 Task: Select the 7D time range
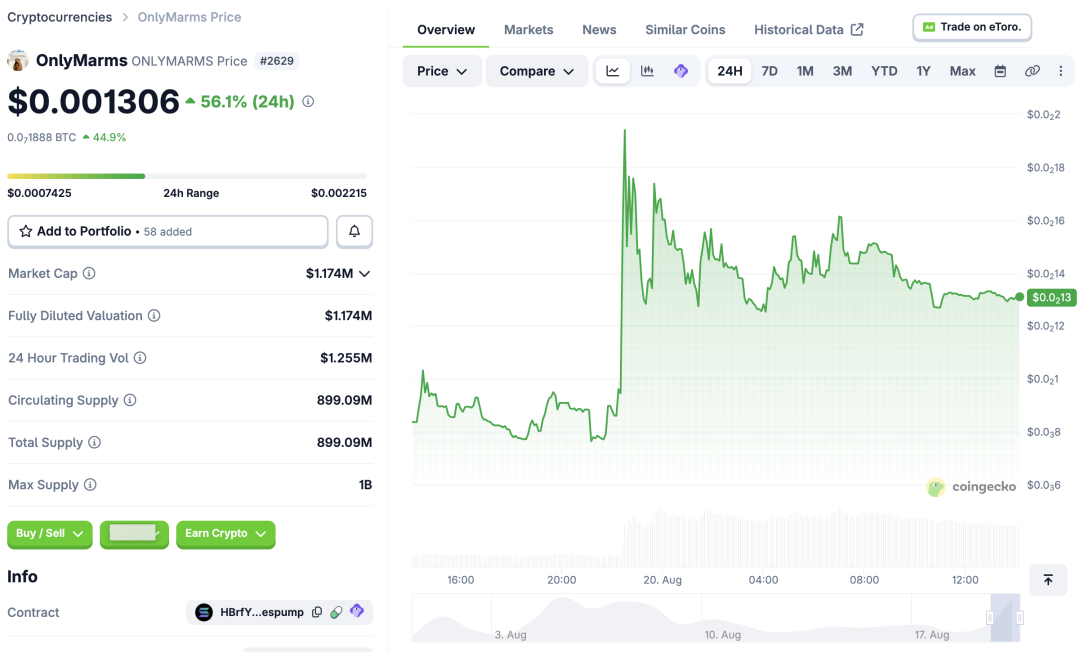[769, 71]
